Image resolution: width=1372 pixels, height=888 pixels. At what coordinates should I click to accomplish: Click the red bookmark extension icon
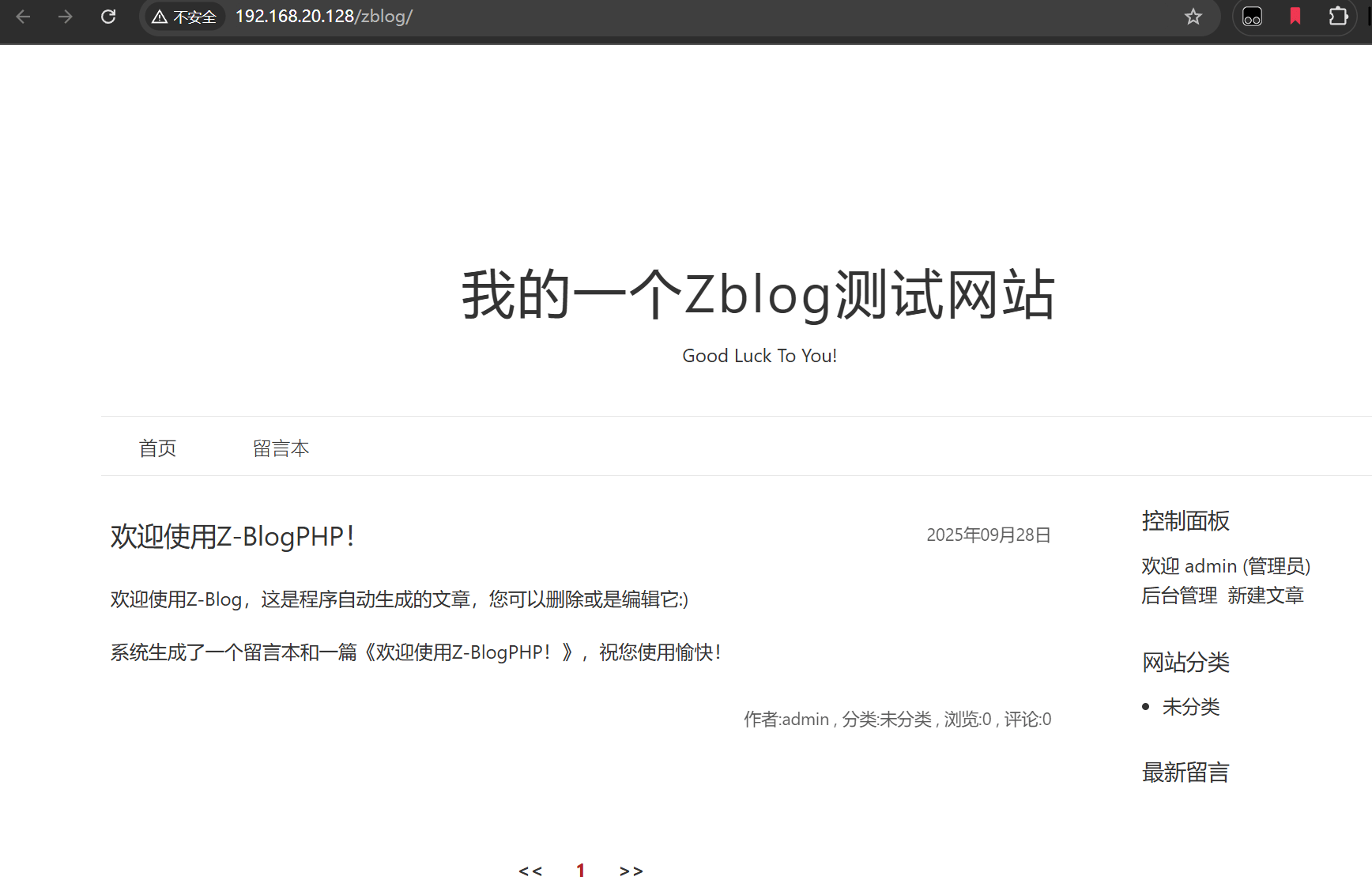(1295, 17)
